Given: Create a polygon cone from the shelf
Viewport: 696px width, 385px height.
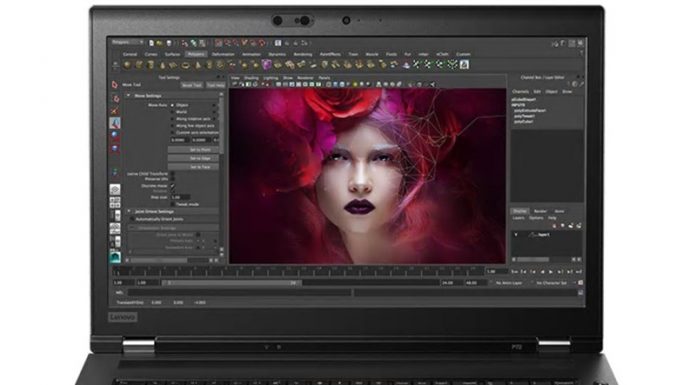Looking at the screenshot, I should tap(162, 65).
